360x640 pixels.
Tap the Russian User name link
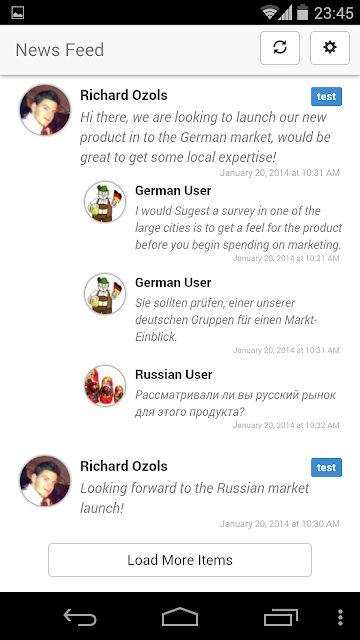point(173,375)
